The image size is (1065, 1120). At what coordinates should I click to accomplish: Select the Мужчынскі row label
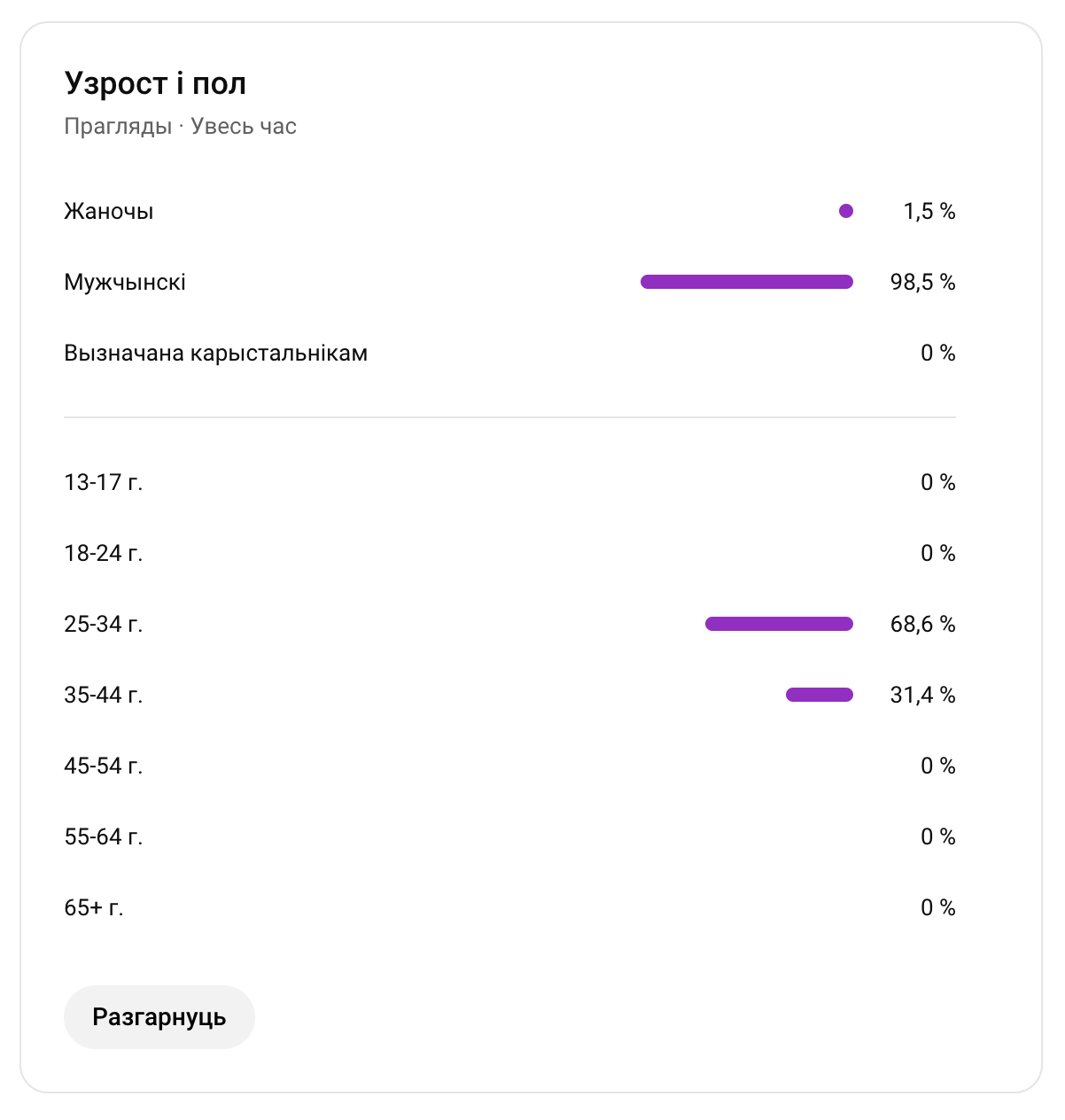tap(125, 283)
